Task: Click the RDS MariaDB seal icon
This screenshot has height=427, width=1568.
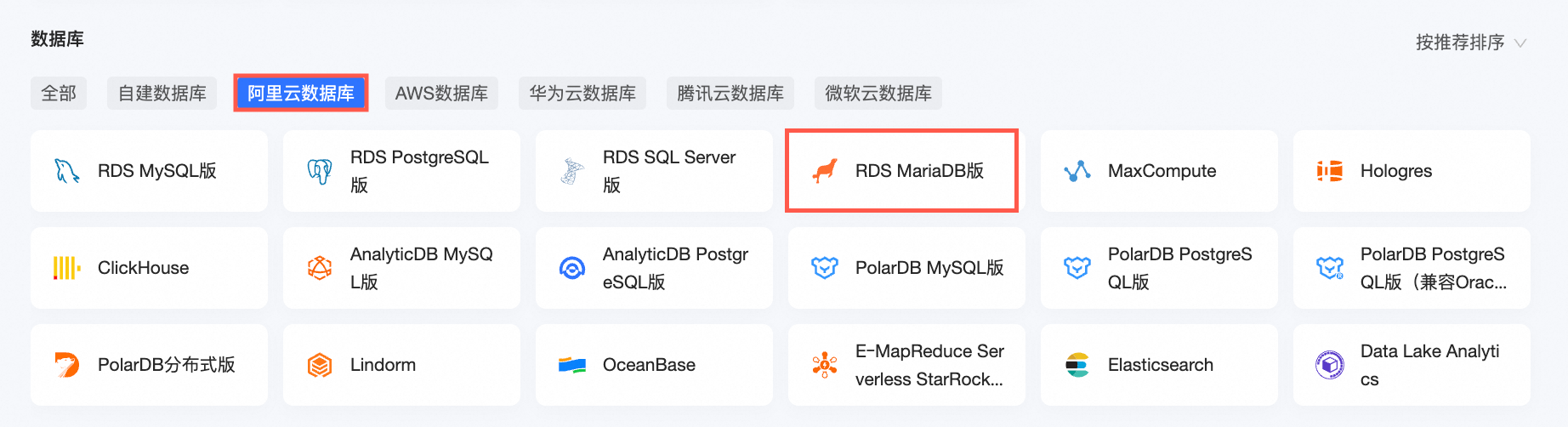Action: [x=825, y=171]
